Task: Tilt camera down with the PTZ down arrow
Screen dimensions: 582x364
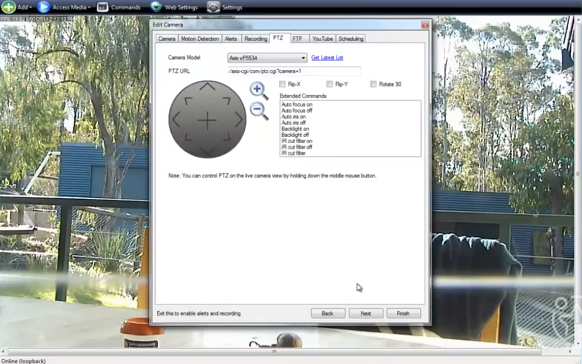Action: tap(207, 151)
